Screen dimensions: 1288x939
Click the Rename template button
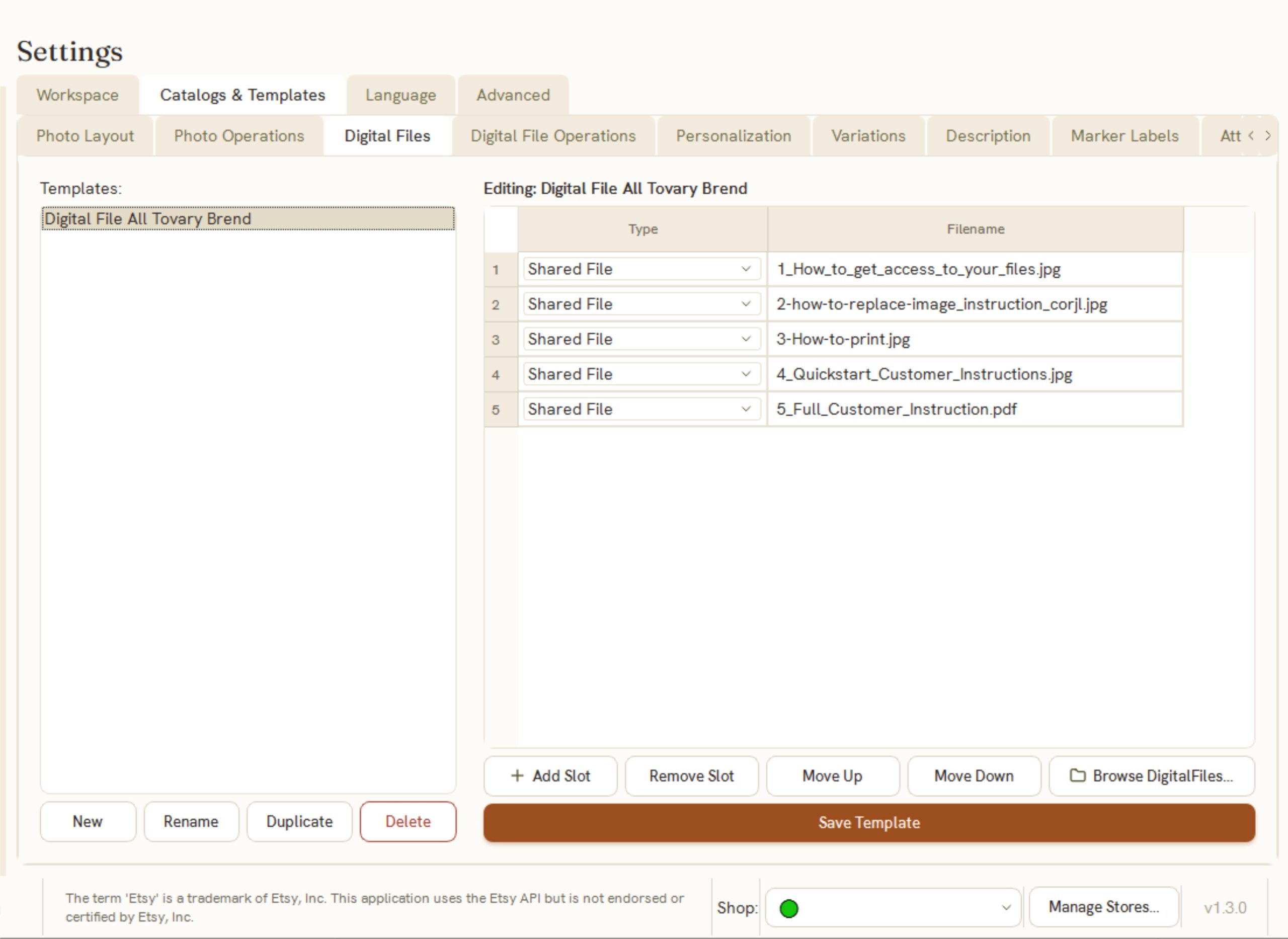tap(191, 821)
